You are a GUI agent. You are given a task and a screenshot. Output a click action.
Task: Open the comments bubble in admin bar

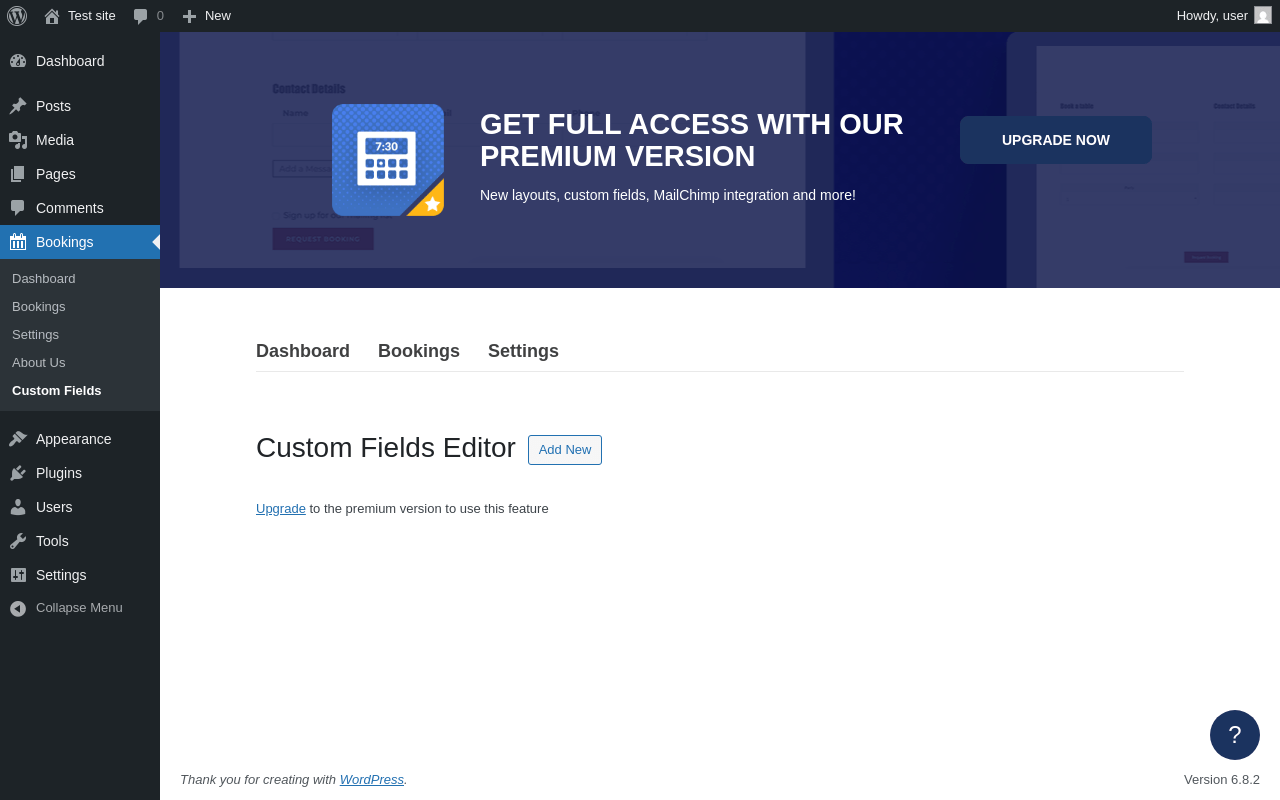coord(141,16)
